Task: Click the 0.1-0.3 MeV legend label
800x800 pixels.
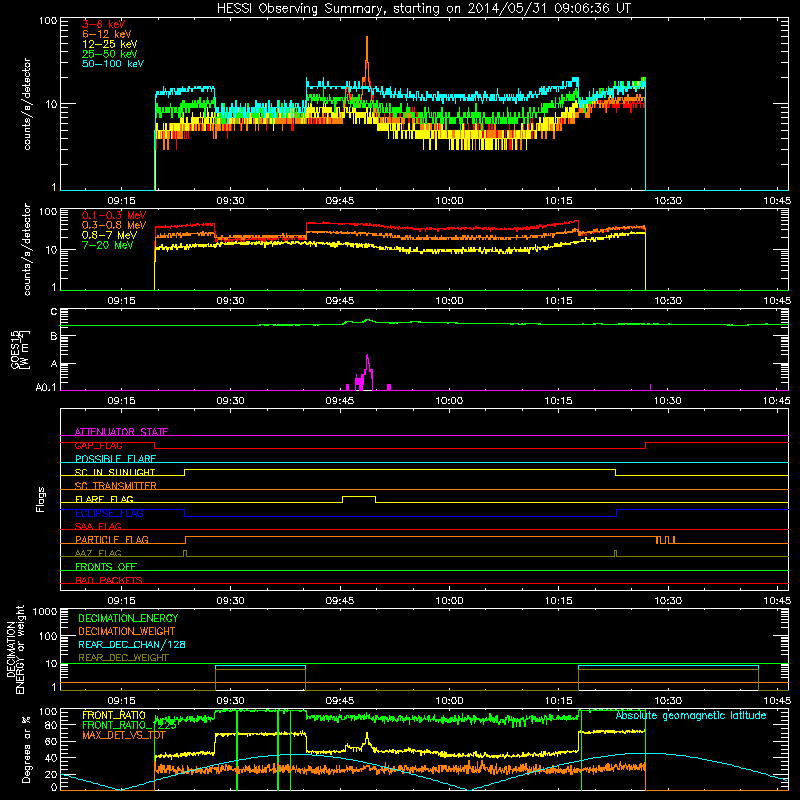Action: tap(114, 215)
